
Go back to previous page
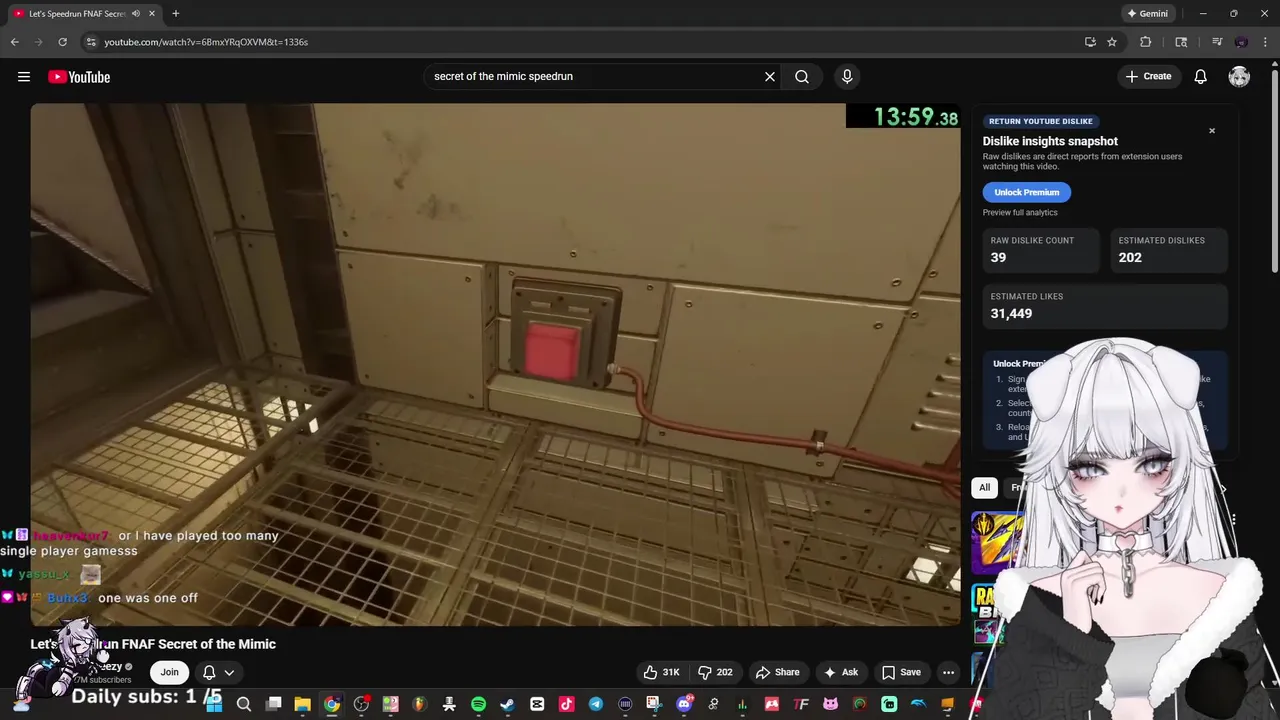click(14, 42)
